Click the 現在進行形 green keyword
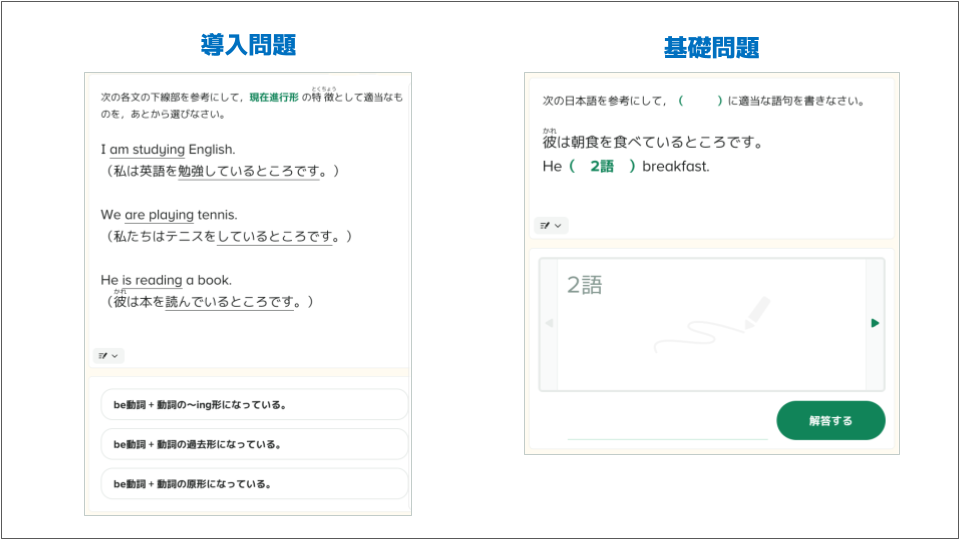The height and width of the screenshot is (540, 960). (x=274, y=97)
